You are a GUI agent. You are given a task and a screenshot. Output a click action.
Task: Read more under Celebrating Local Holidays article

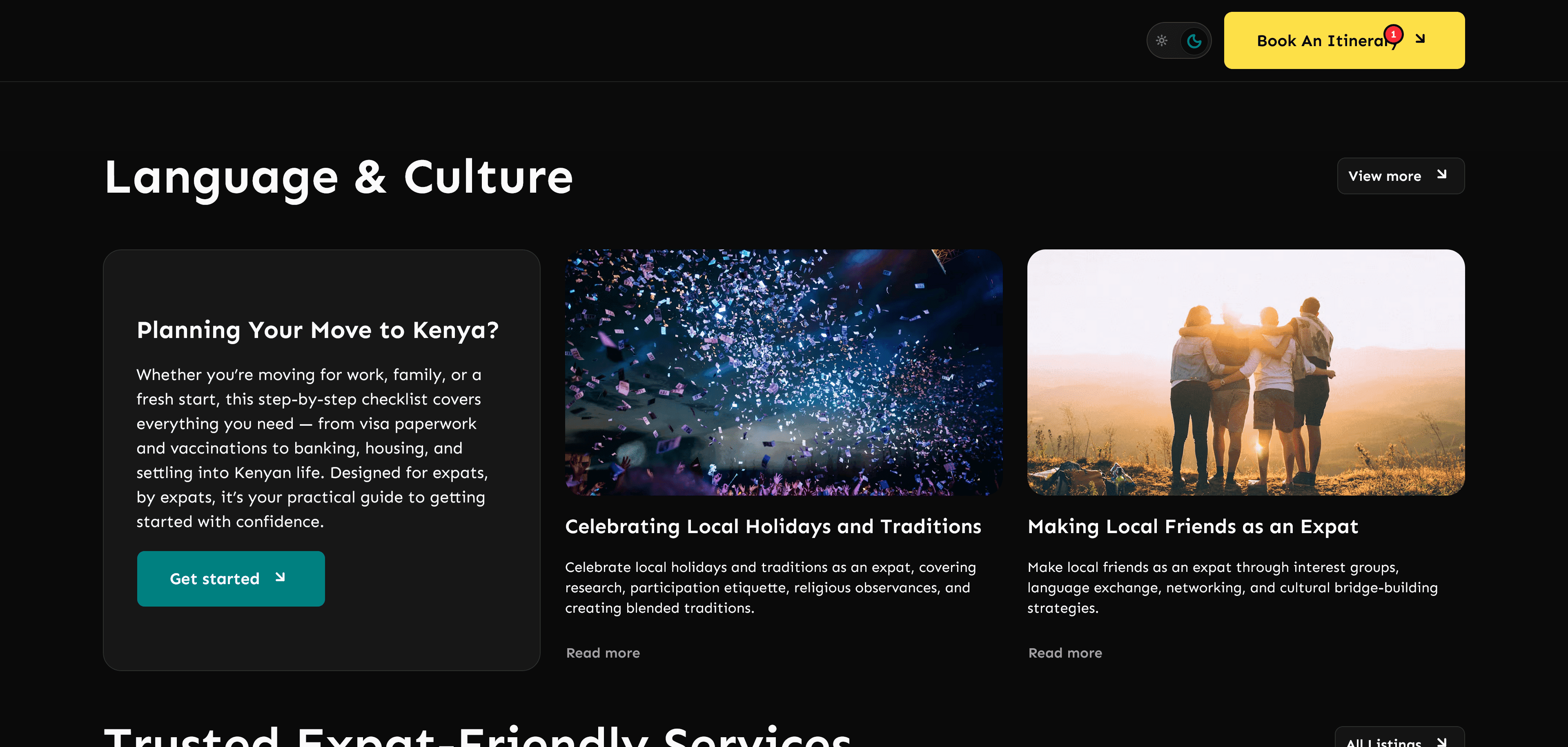tap(602, 652)
